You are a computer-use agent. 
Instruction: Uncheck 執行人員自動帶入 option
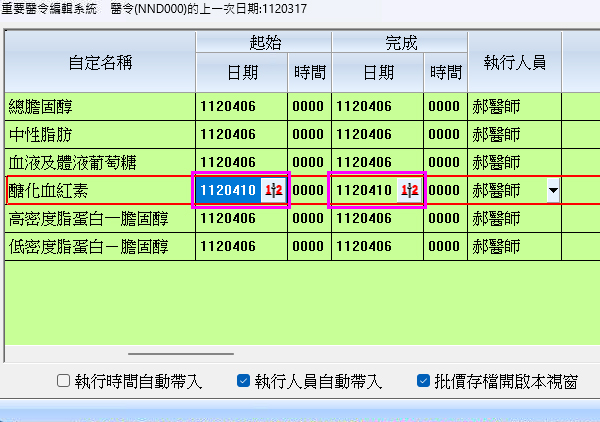click(242, 381)
